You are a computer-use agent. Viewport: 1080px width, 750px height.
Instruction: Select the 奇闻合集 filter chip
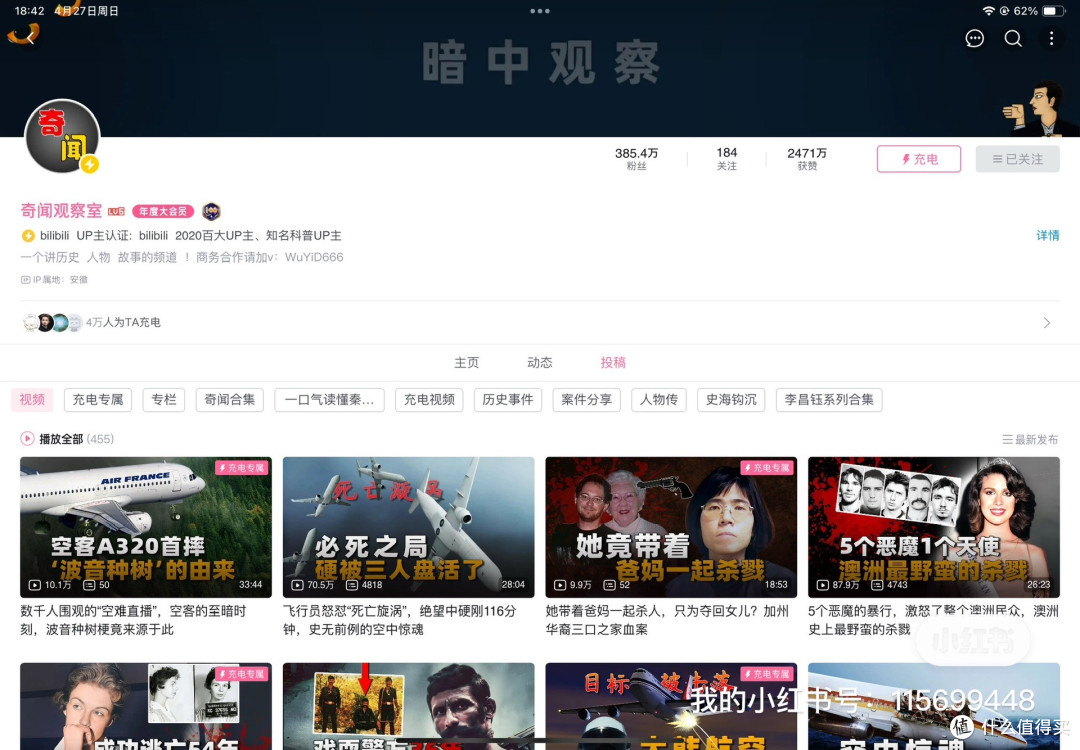229,399
